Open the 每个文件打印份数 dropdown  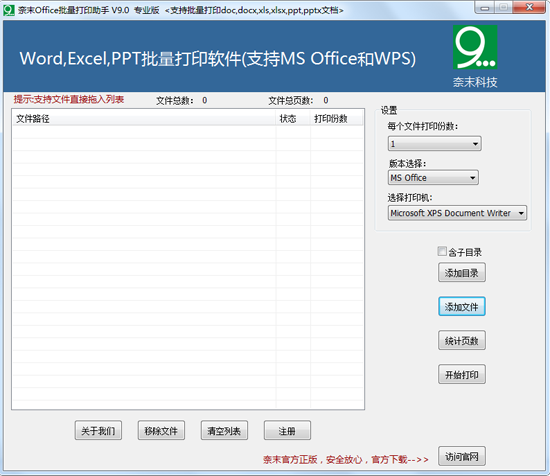[x=434, y=144]
